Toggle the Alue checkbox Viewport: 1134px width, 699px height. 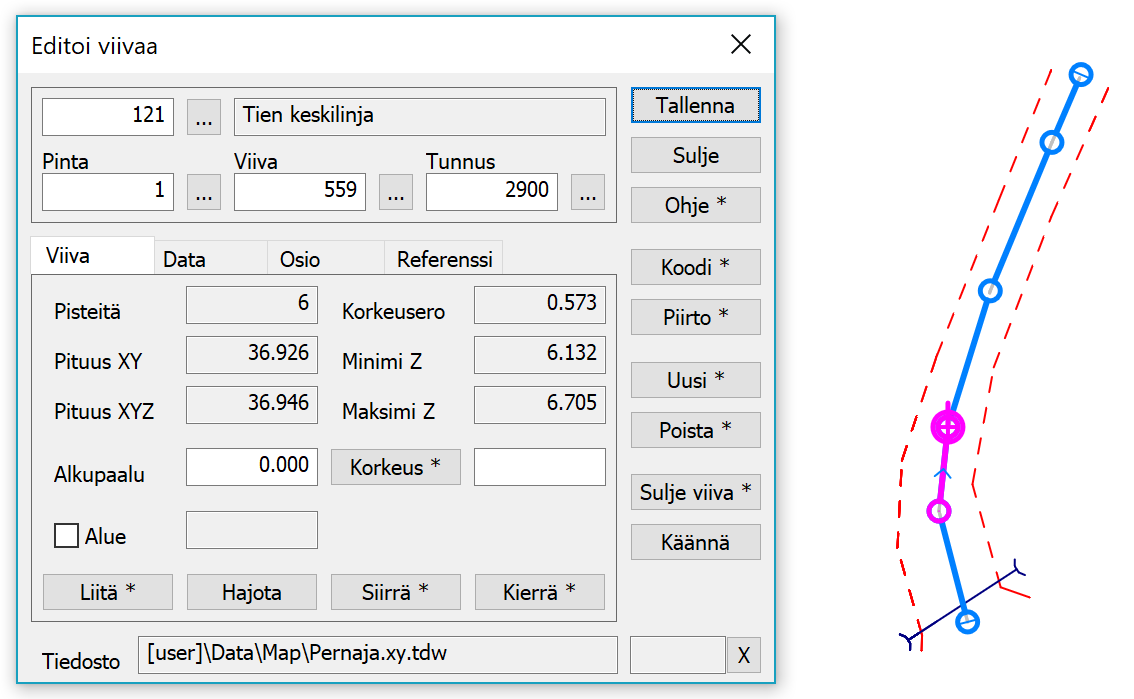pyautogui.click(x=67, y=536)
